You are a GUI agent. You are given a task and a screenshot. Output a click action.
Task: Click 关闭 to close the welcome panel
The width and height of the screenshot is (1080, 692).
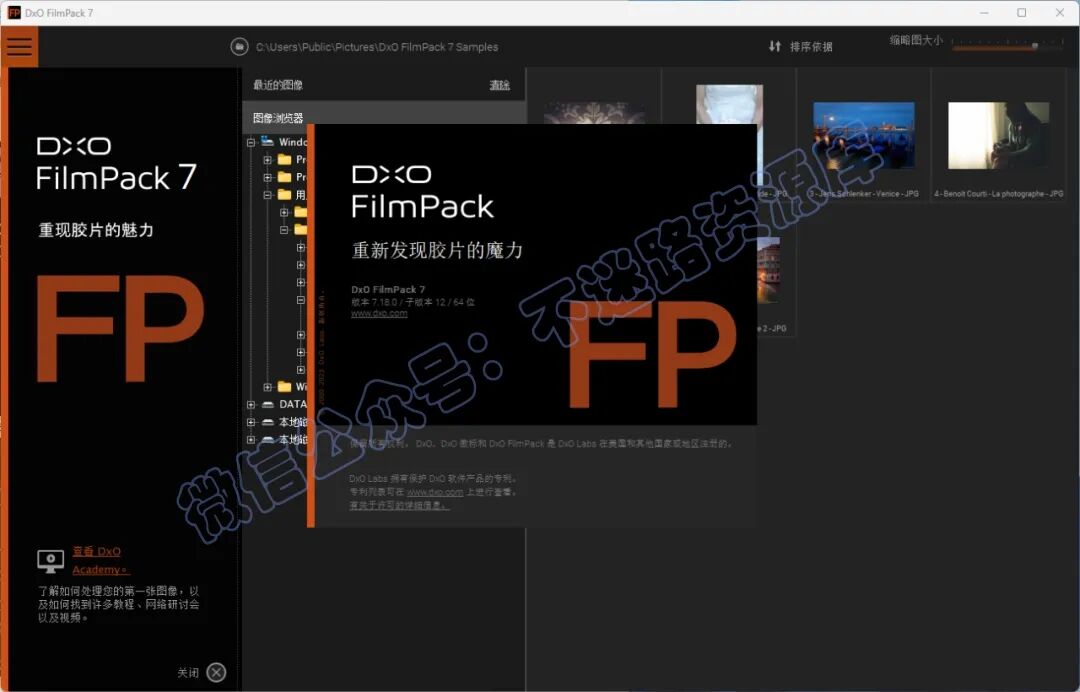click(187, 672)
